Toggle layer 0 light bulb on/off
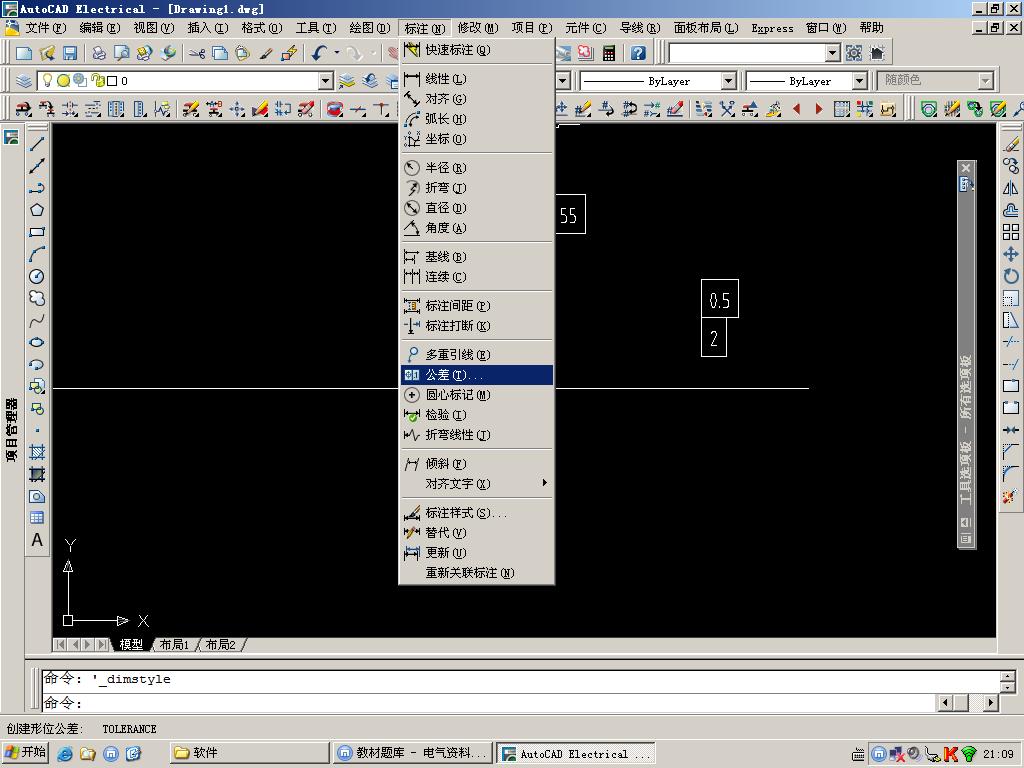Viewport: 1024px width, 768px height. point(47,80)
